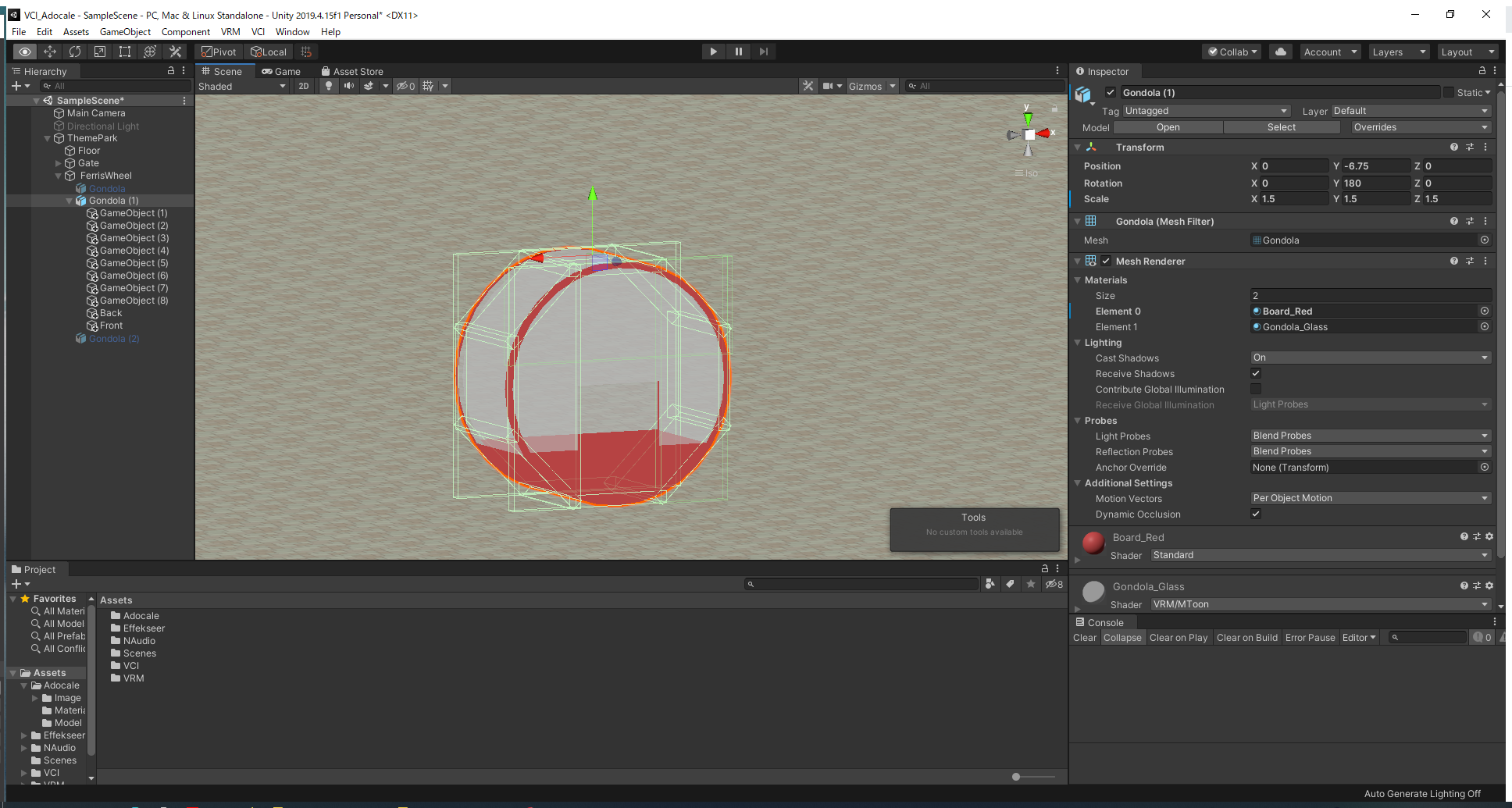This screenshot has height=808, width=1512.
Task: Disable the Mesh Renderer component checkbox
Action: pos(1106,261)
